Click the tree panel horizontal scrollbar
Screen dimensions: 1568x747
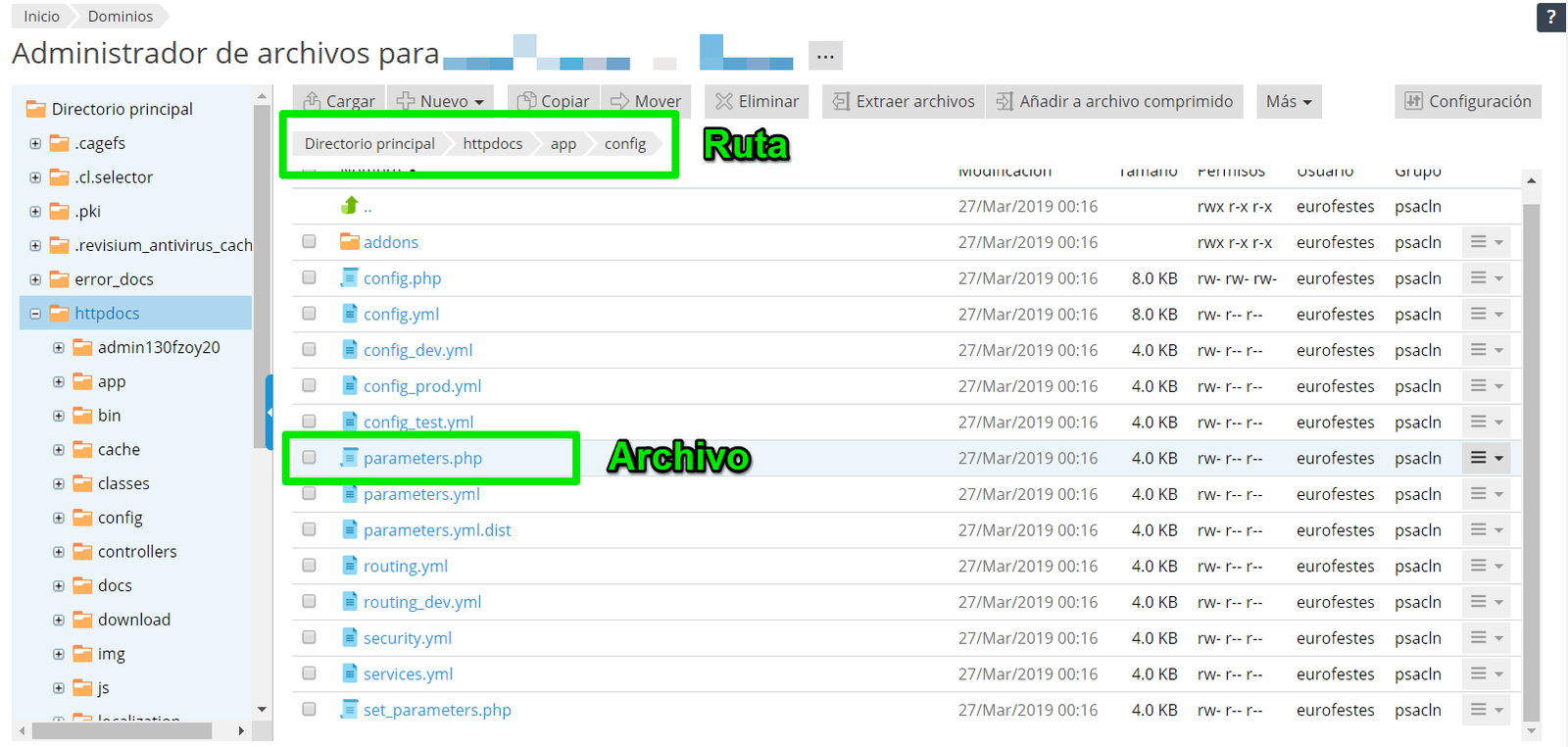pos(122,730)
